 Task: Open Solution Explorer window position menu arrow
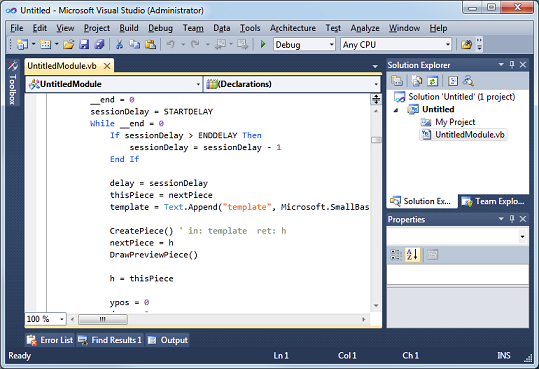coord(501,65)
